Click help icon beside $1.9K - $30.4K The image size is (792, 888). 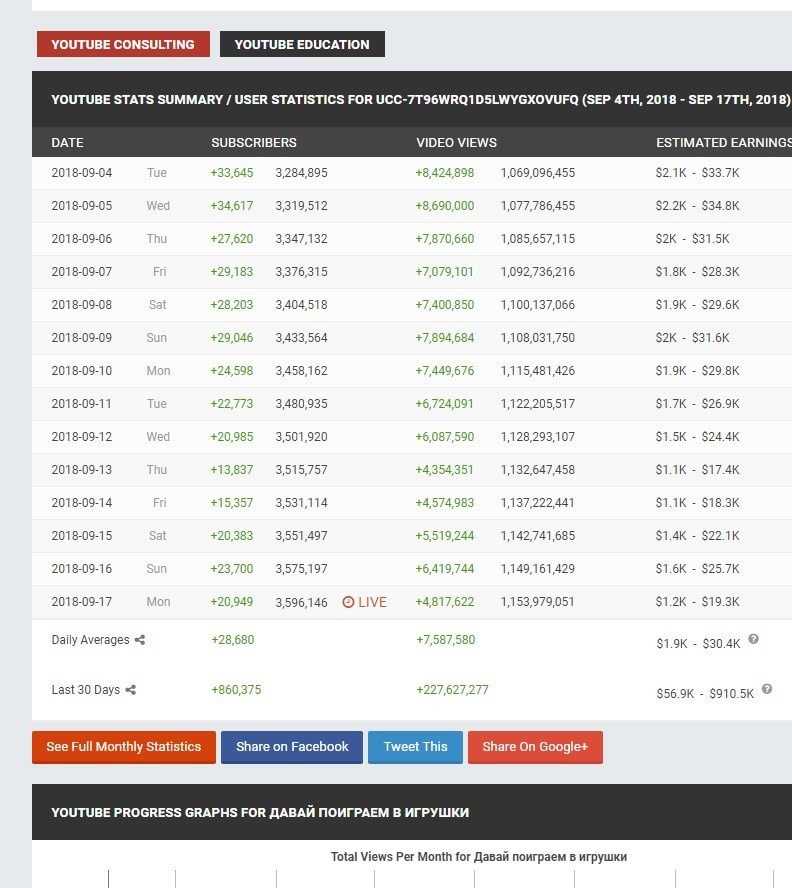pyautogui.click(x=753, y=639)
